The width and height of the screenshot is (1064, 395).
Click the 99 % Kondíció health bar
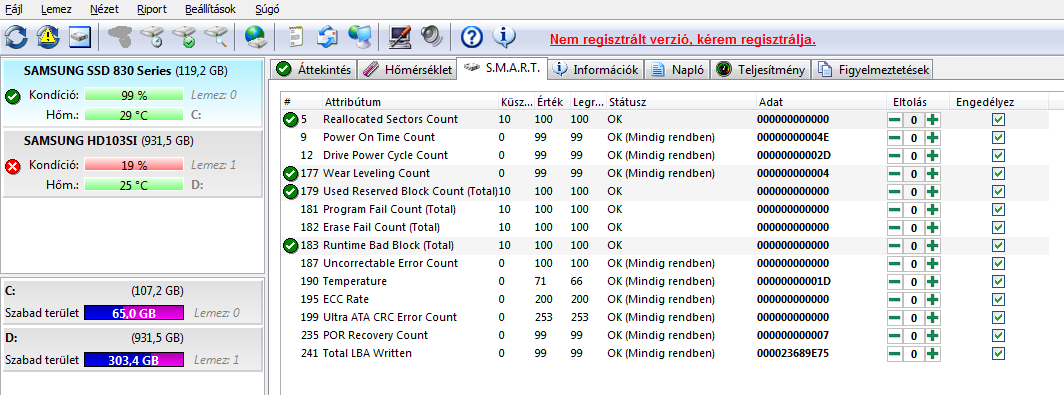pos(134,94)
